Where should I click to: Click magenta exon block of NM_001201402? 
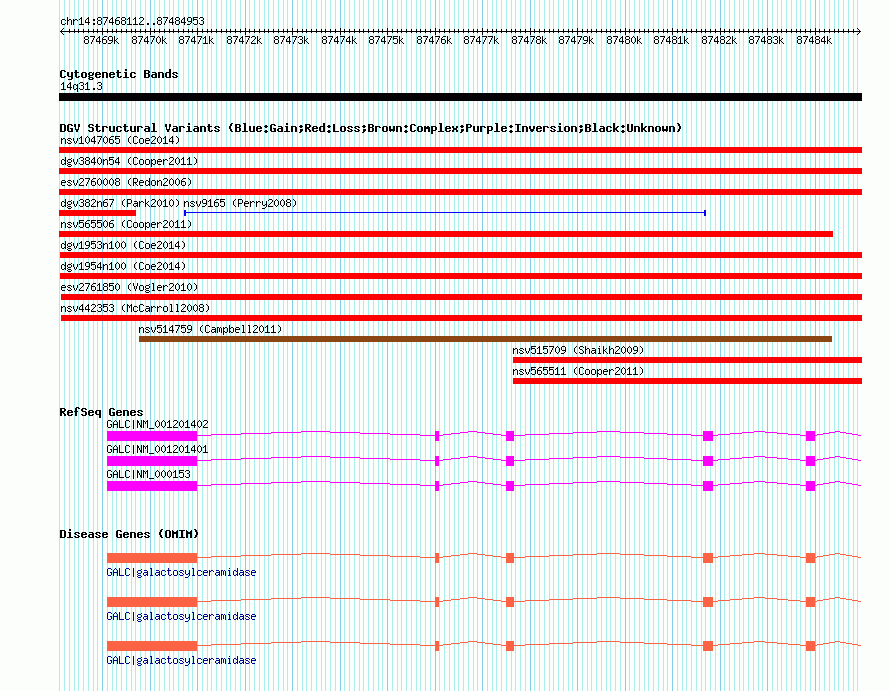152,436
